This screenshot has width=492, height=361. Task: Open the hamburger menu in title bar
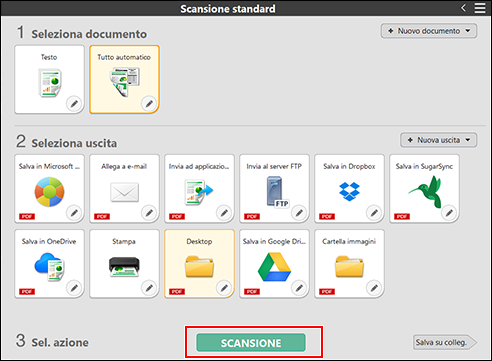pos(480,8)
